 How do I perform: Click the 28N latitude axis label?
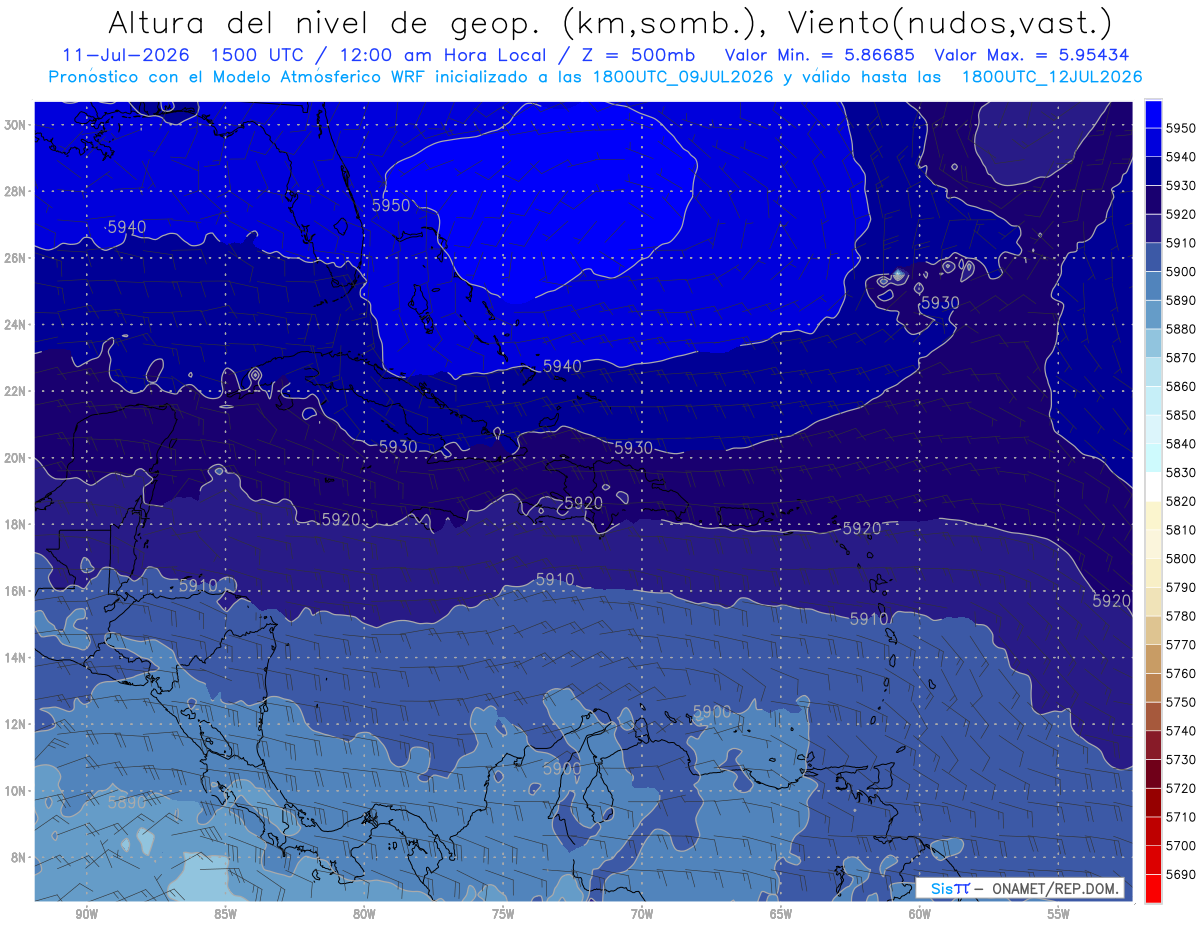tap(14, 191)
